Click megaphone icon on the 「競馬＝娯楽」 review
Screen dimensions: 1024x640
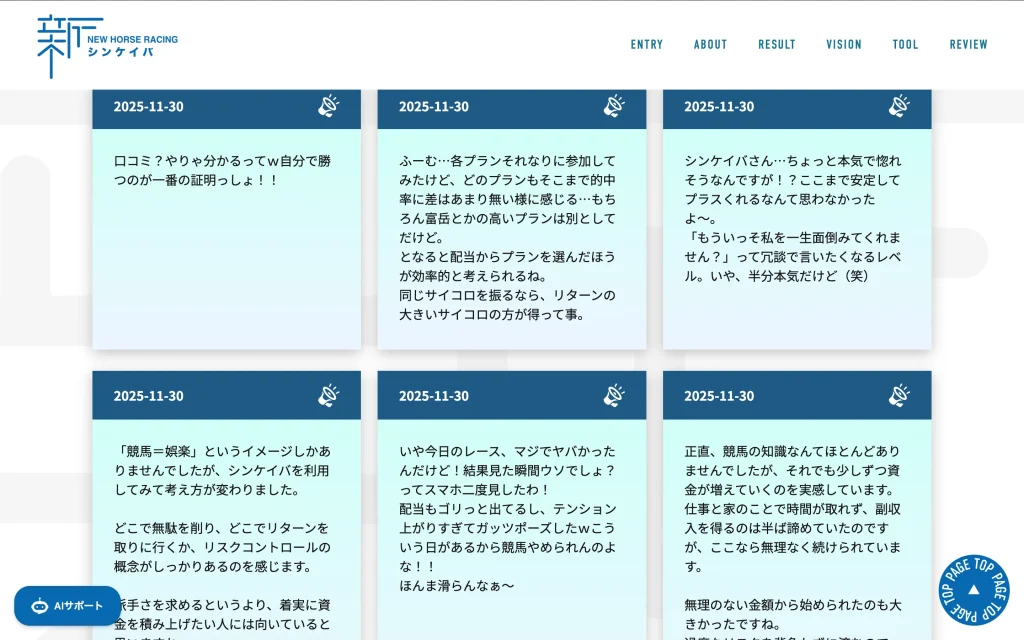point(328,395)
